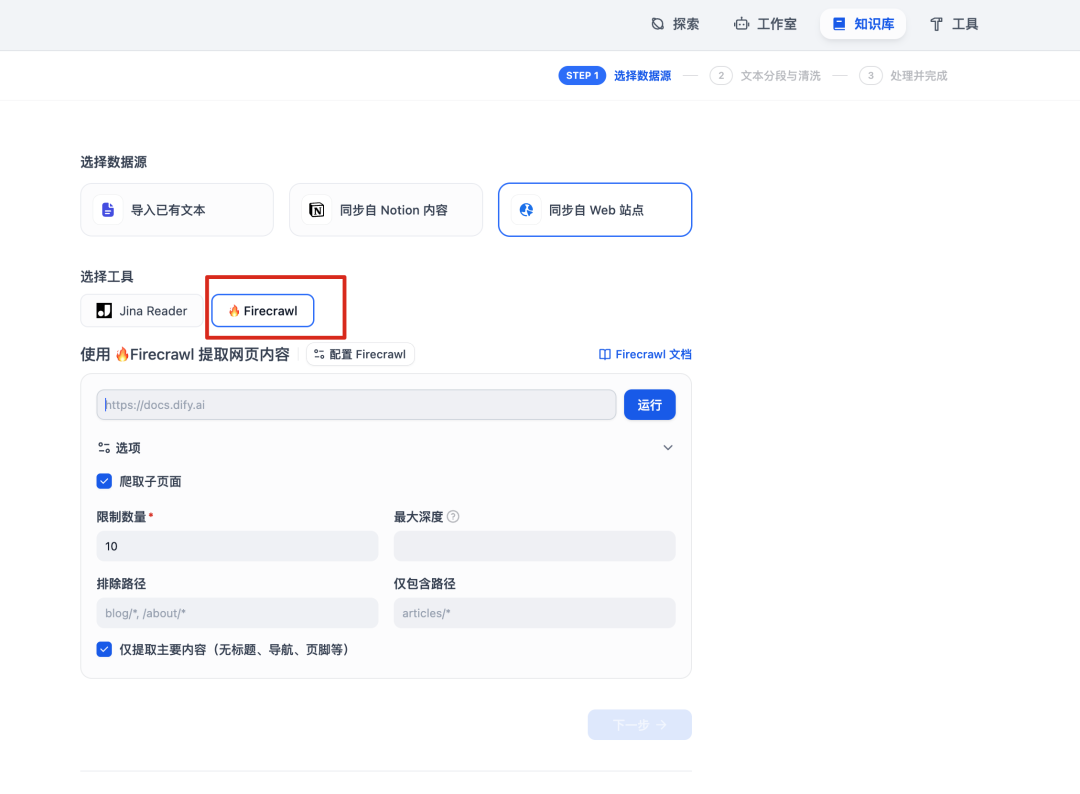This screenshot has height=794, width=1080.
Task: Click the book icon beside Firecrawl 文档
Action: pyautogui.click(x=605, y=355)
